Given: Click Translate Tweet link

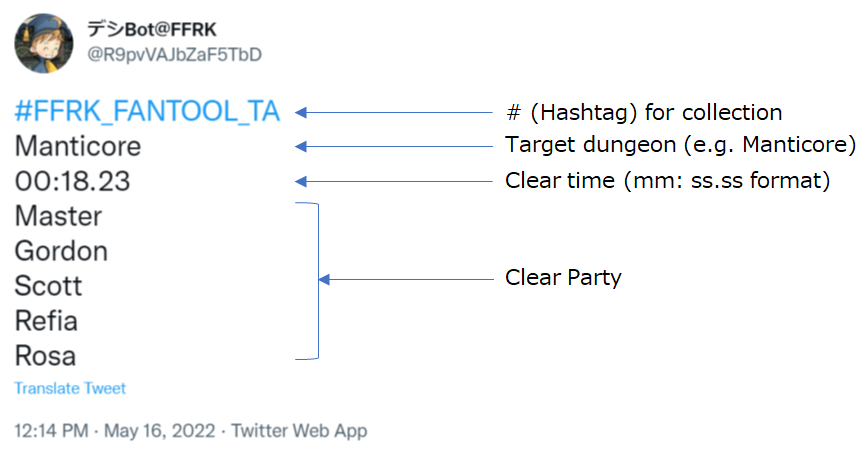Looking at the screenshot, I should [70, 388].
